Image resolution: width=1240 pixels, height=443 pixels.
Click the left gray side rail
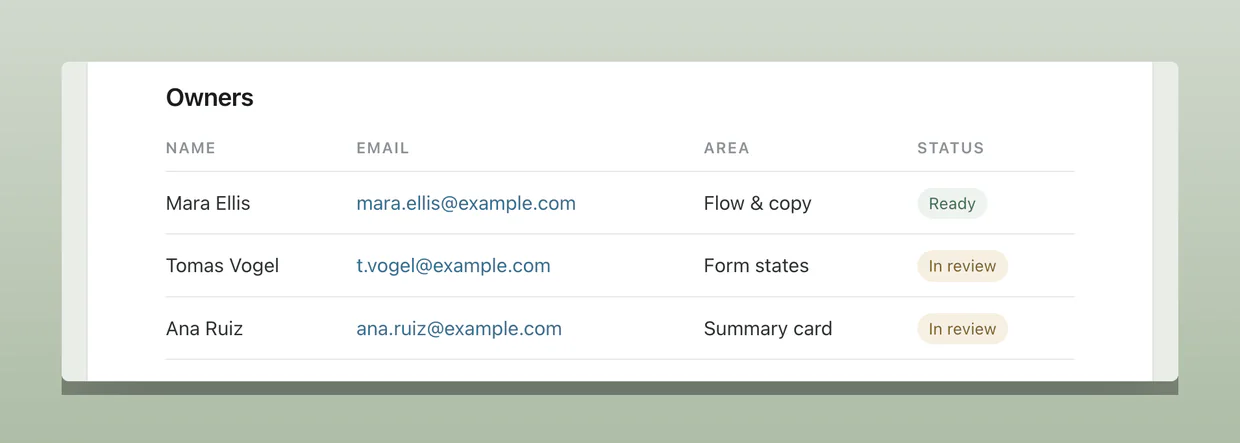click(x=75, y=221)
